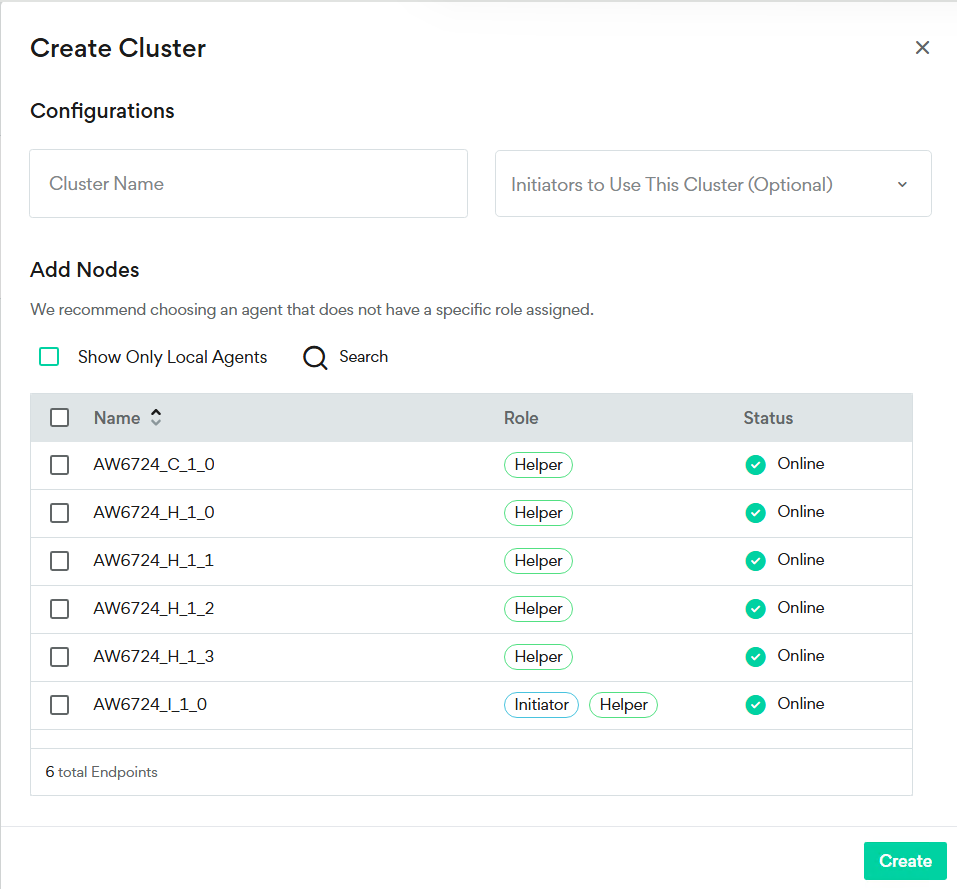Click the AW6724_C_1_0 node name
957x889 pixels.
[x=154, y=465]
